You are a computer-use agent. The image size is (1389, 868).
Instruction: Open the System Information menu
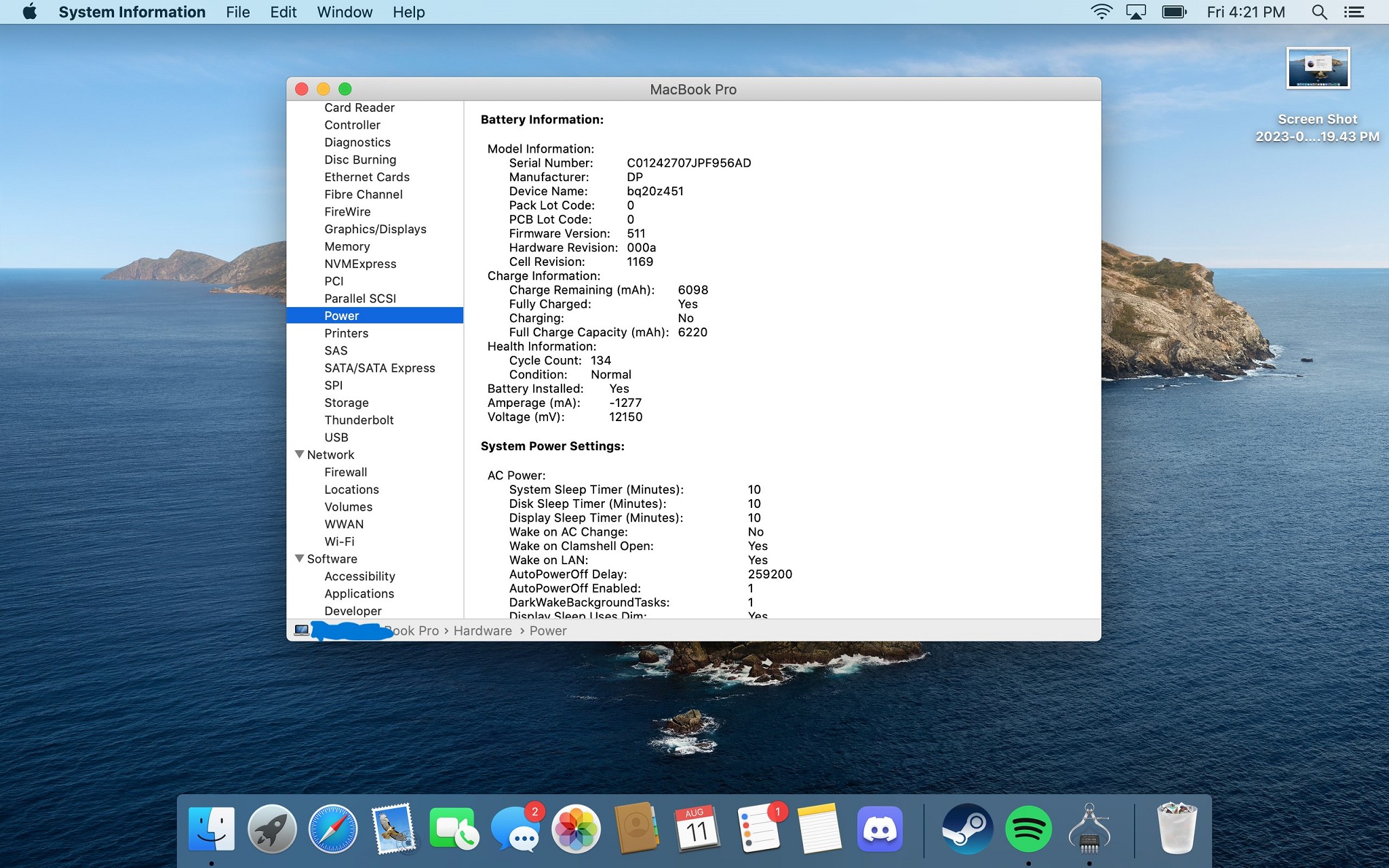pyautogui.click(x=132, y=12)
